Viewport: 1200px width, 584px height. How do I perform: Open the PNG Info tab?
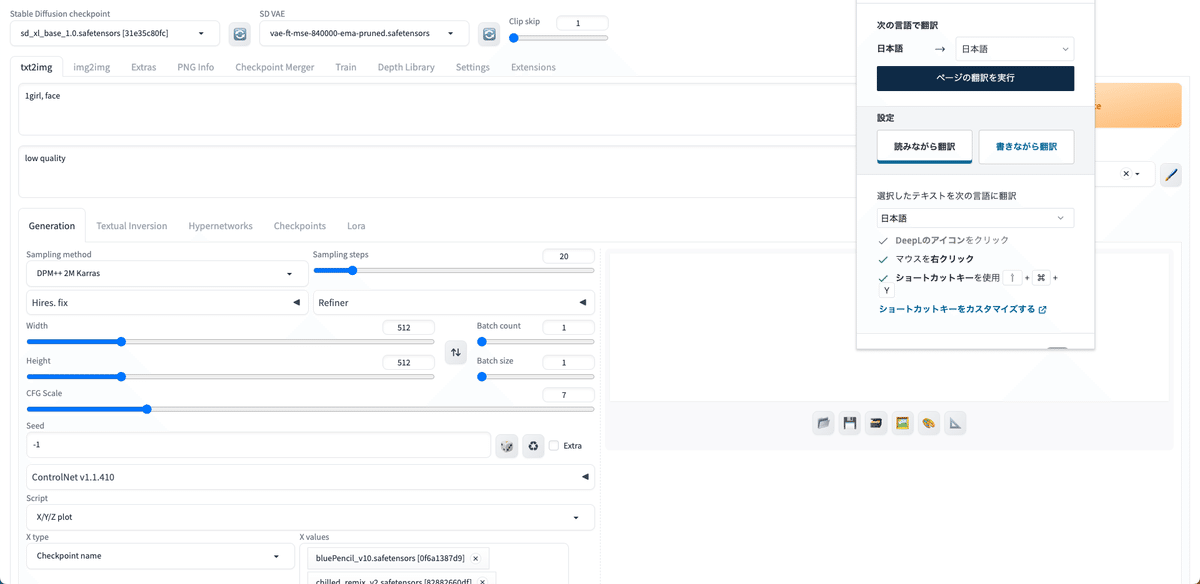[196, 67]
